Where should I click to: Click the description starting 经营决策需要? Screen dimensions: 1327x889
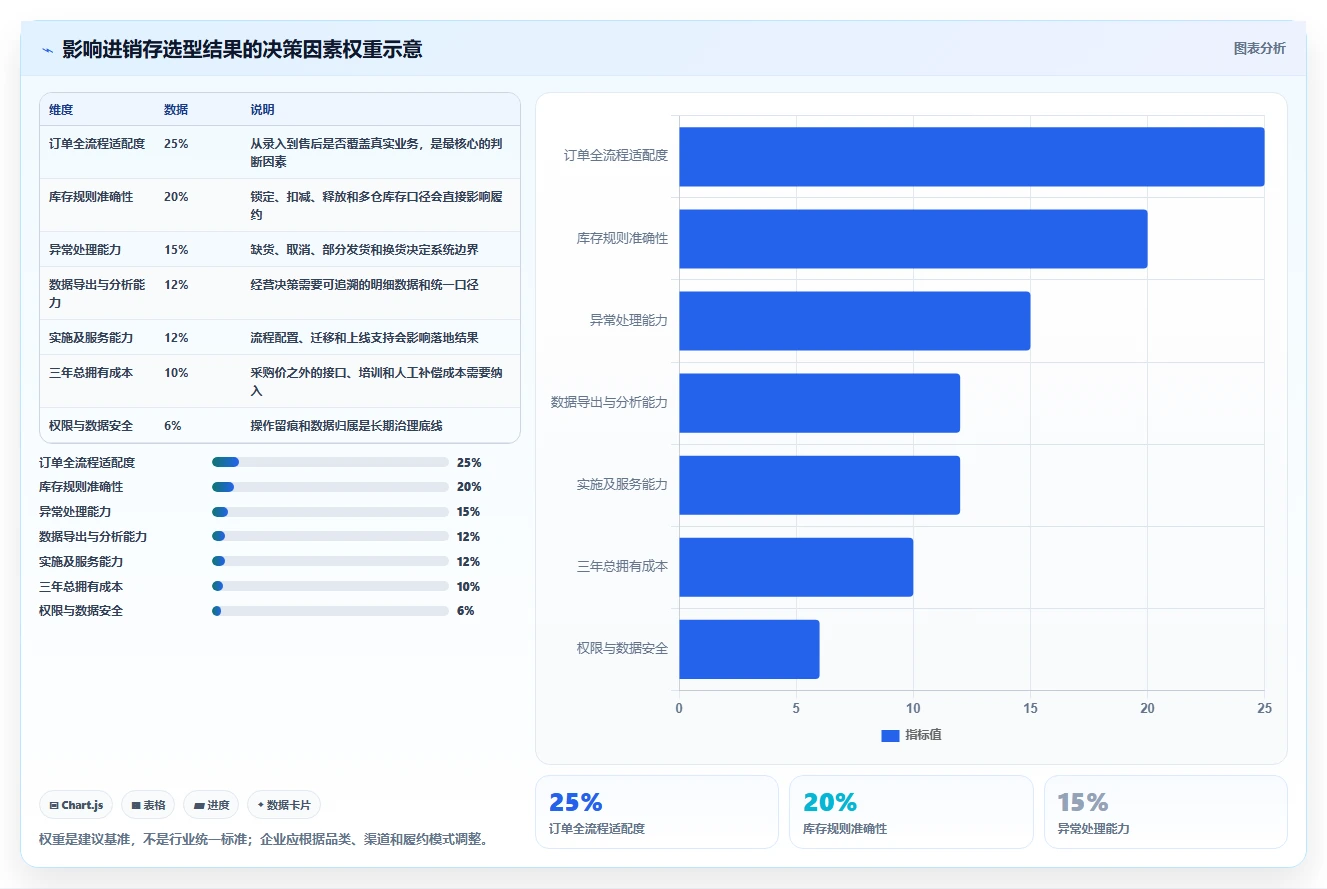pyautogui.click(x=364, y=285)
